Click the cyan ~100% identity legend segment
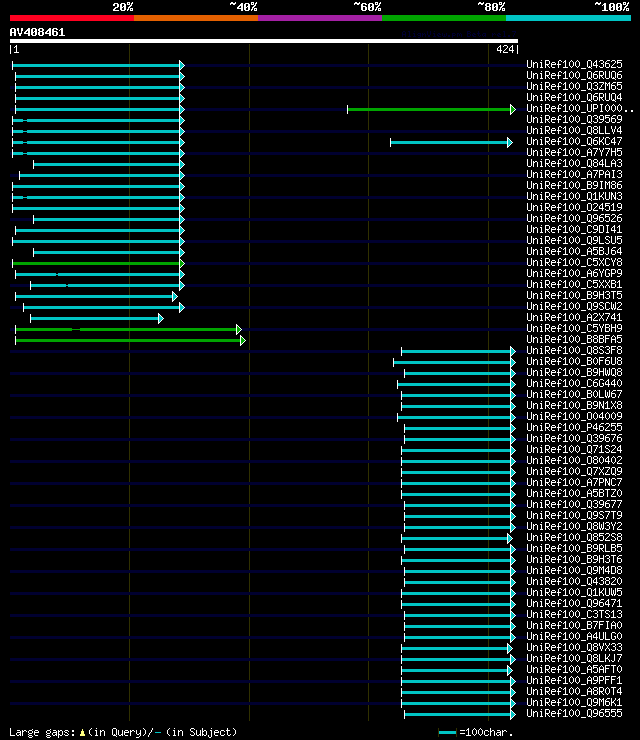Screen dimensions: 640x740 click(x=568, y=18)
